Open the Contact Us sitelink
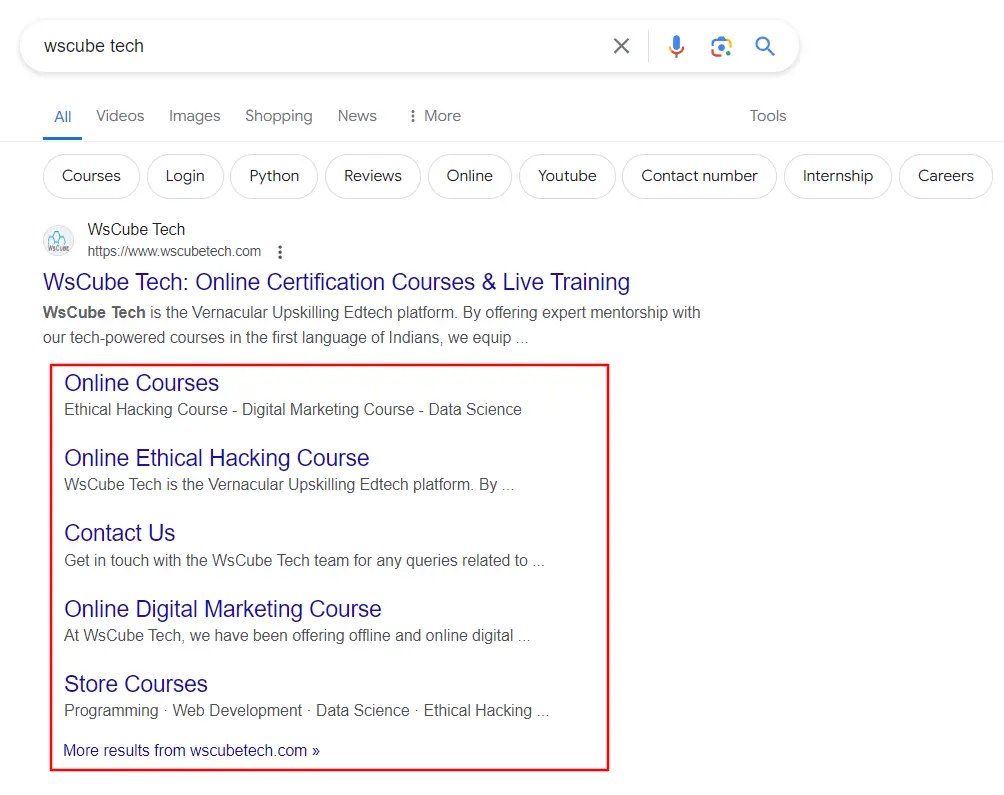1004x795 pixels. 119,533
